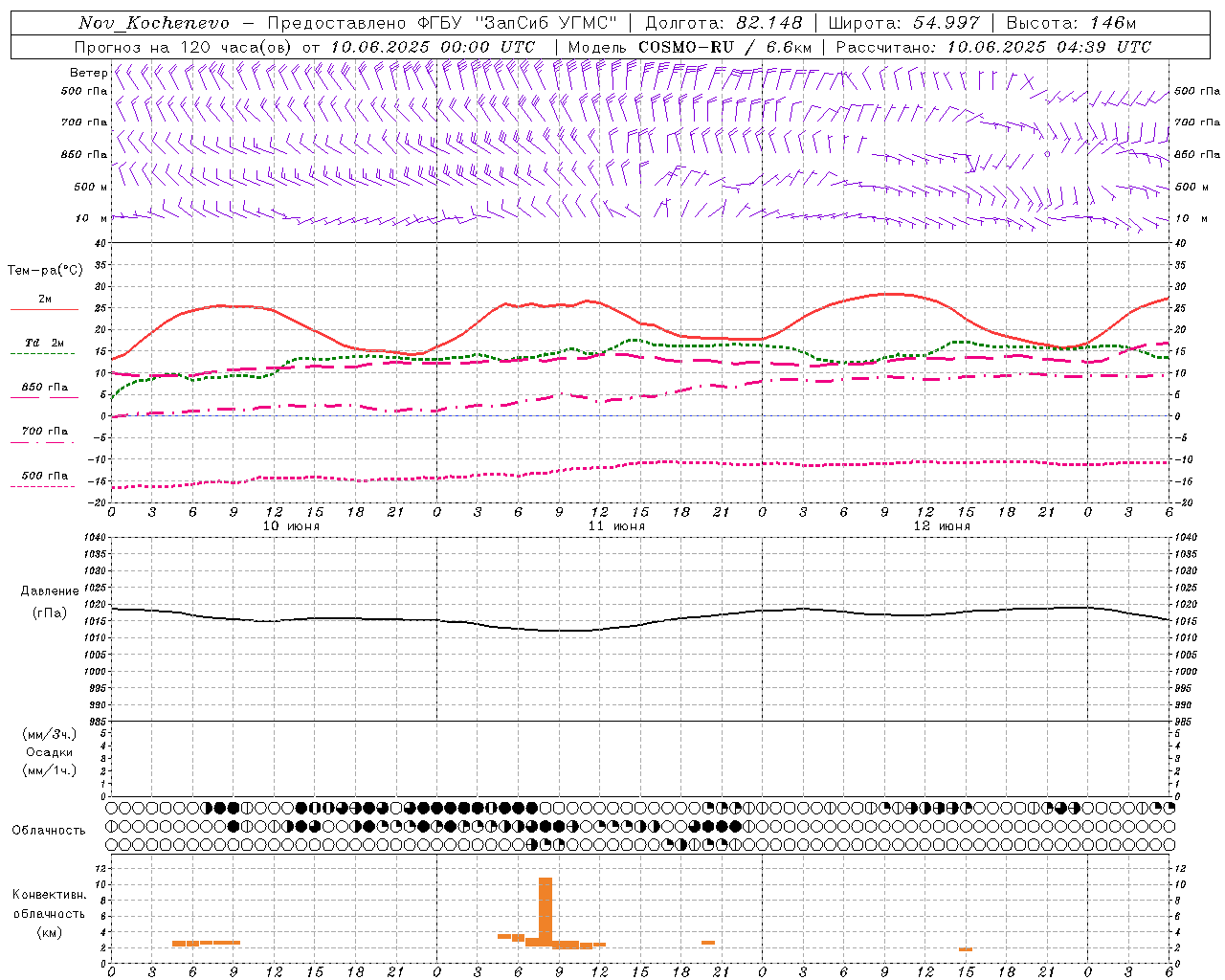This screenshot has height=980, width=1225.
Task: Click the station name Nov_Kochenevo in the header
Action: [154, 23]
